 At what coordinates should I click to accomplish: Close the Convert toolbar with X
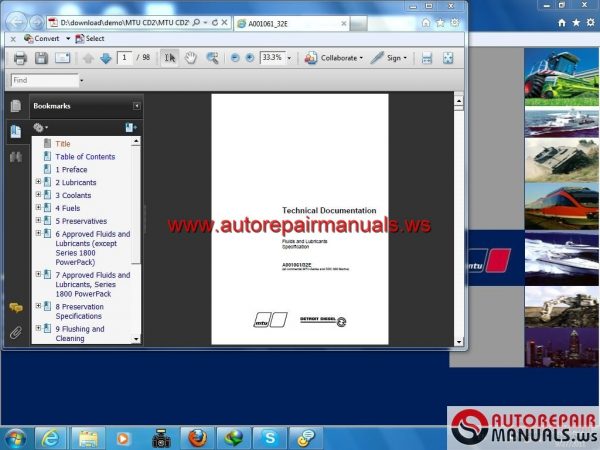13,39
